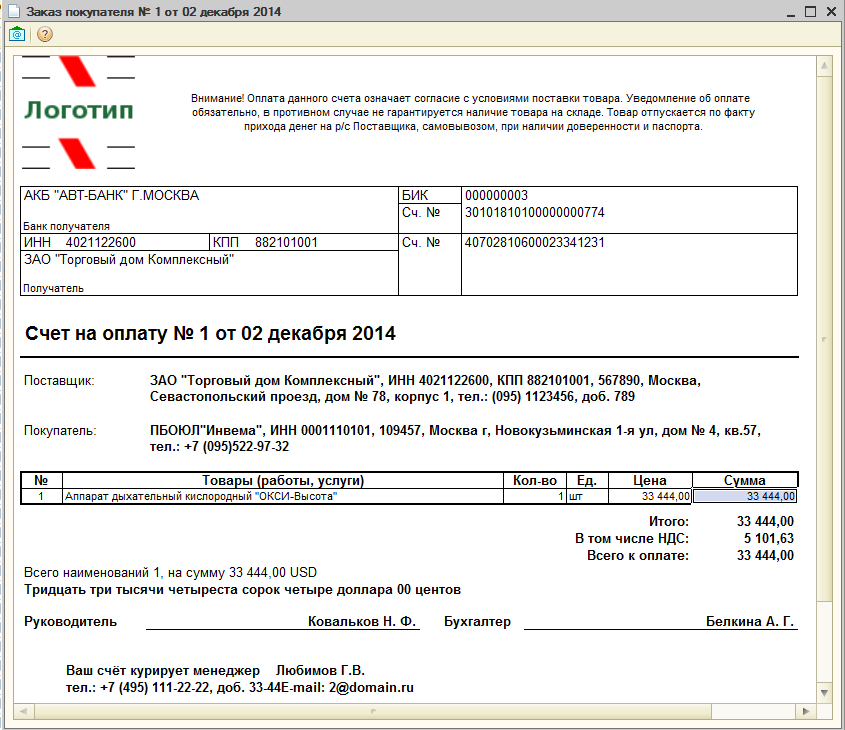Screen dimensions: 845x730
Task: Click the Получатель caption
Action: pos(53,288)
